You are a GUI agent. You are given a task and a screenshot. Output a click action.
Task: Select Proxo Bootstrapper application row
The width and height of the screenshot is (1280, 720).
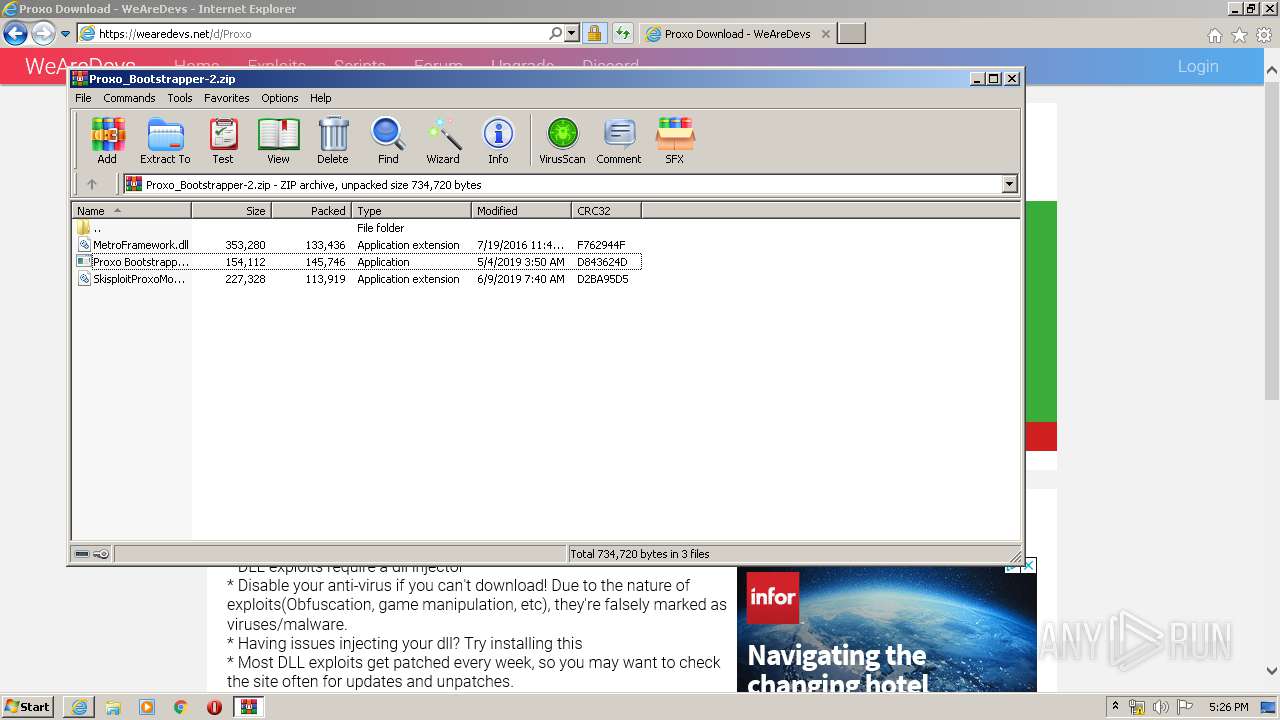coord(357,262)
